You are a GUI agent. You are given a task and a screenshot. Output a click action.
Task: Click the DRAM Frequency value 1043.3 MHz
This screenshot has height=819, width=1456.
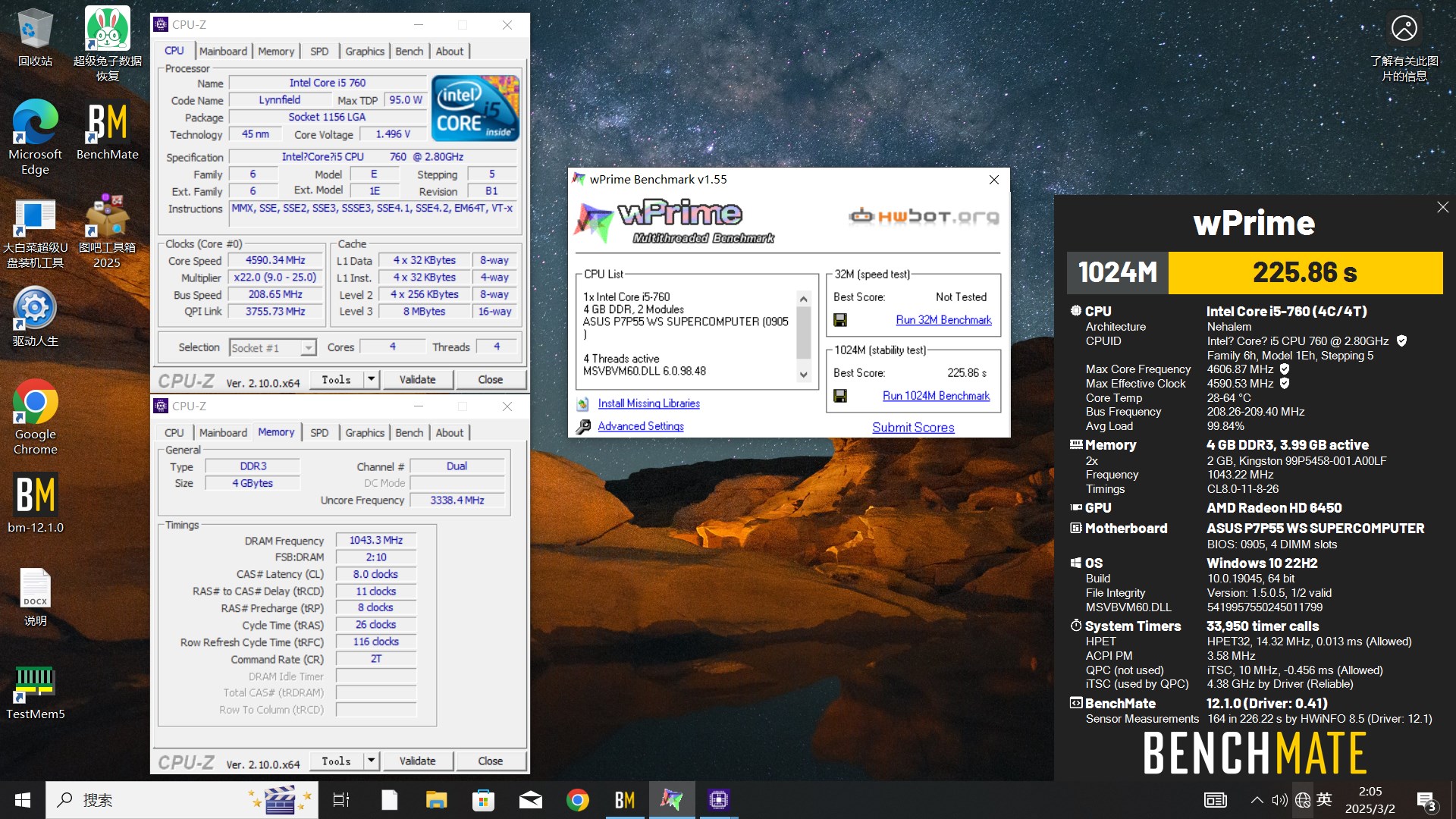click(376, 541)
